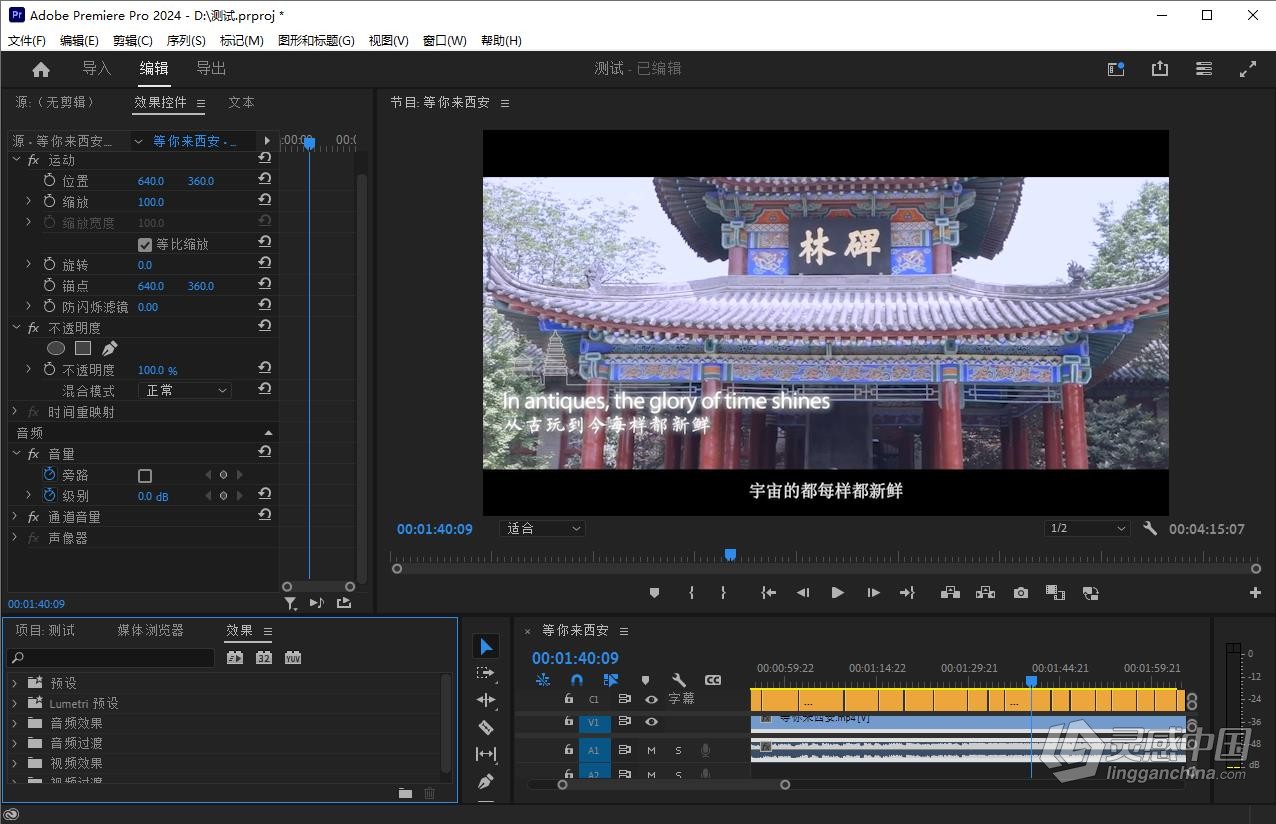Viewport: 1276px width, 824px height.
Task: Toggle linked selection in timeline
Action: coord(611,680)
